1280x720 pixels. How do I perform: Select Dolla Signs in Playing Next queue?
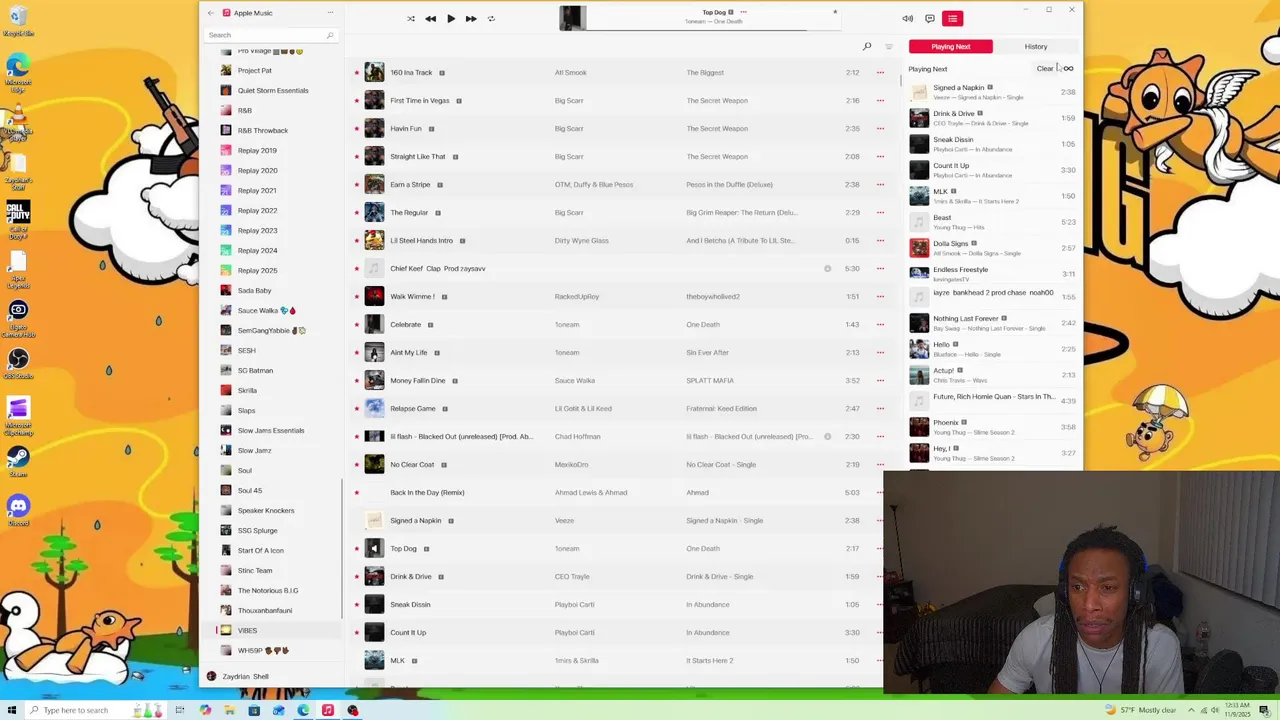(x=993, y=248)
